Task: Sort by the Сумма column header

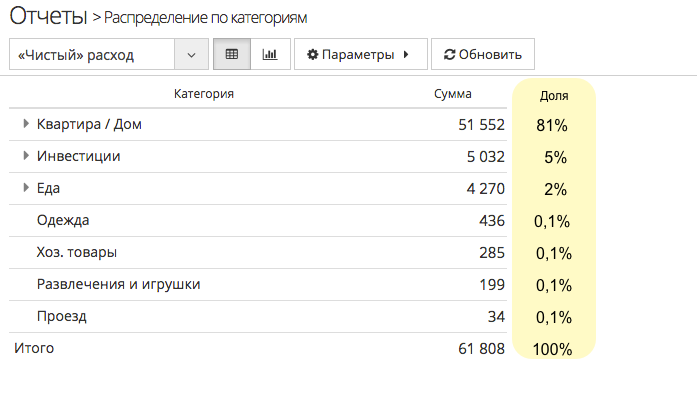Action: point(453,94)
